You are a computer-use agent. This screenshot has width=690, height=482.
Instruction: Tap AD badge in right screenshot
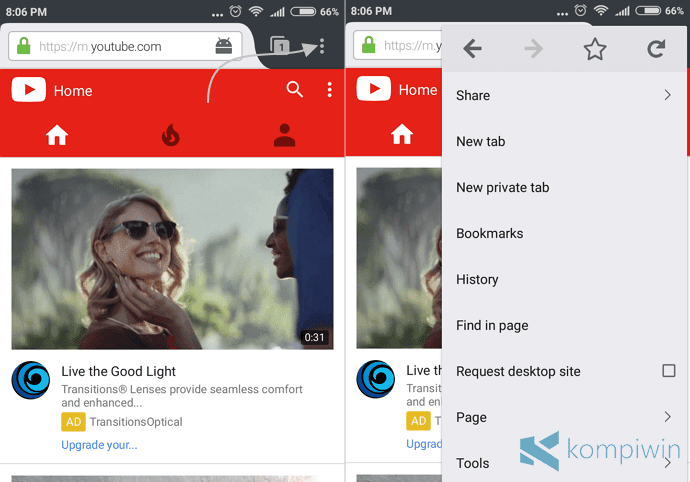click(x=418, y=421)
